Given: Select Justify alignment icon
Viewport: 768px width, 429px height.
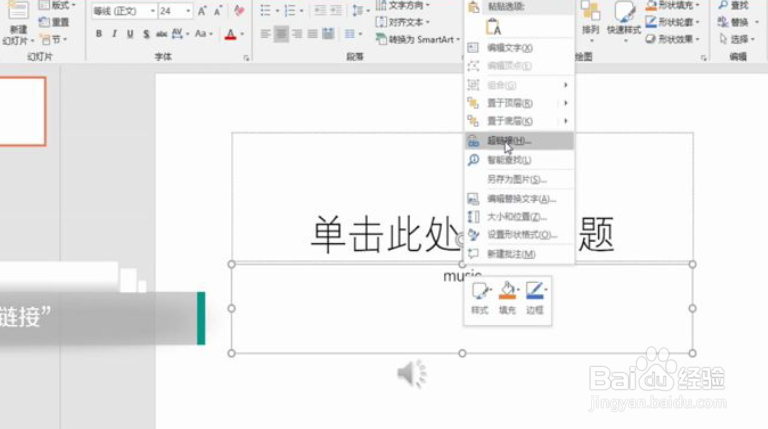Looking at the screenshot, I should 312,34.
